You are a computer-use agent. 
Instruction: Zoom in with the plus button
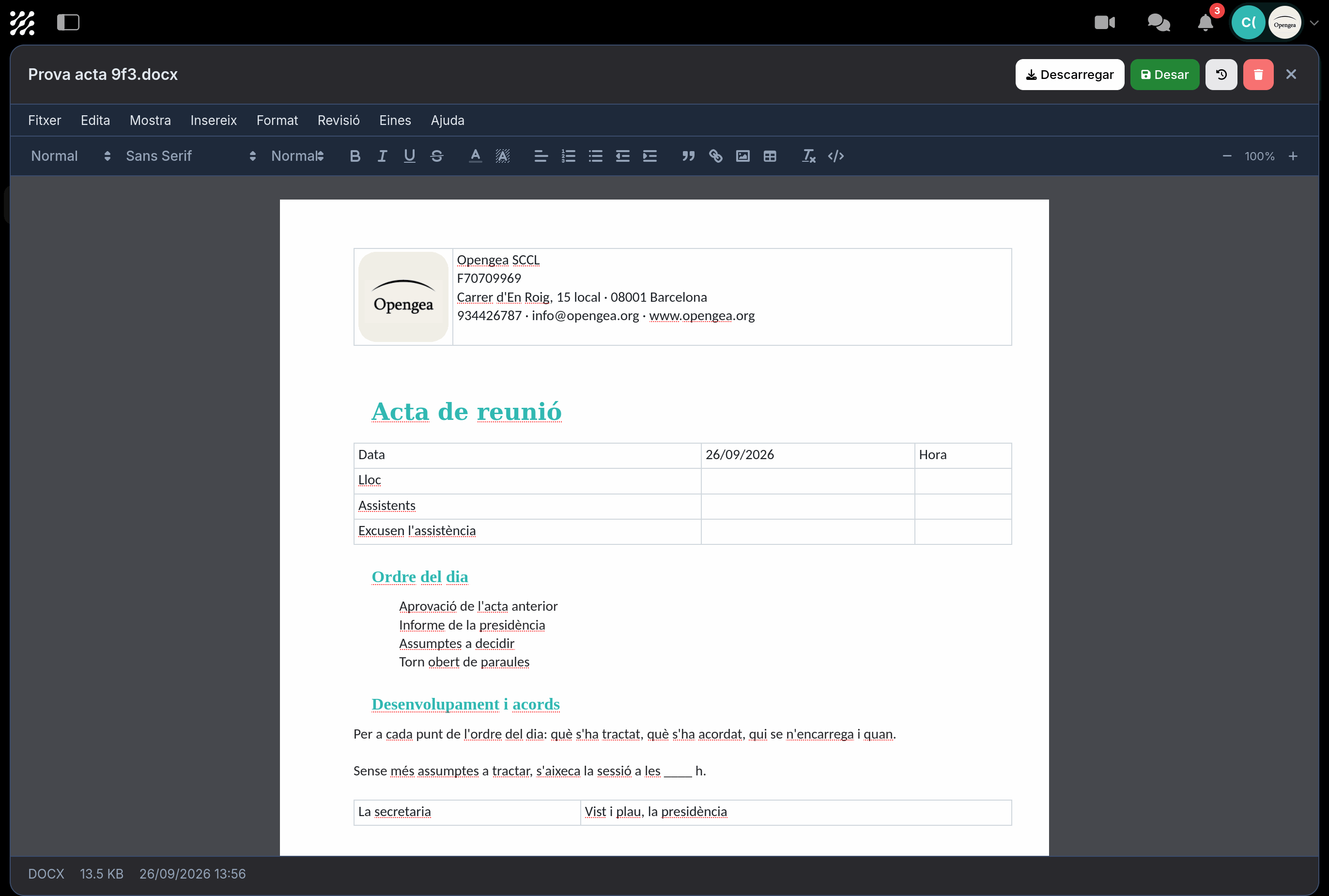click(x=1293, y=156)
